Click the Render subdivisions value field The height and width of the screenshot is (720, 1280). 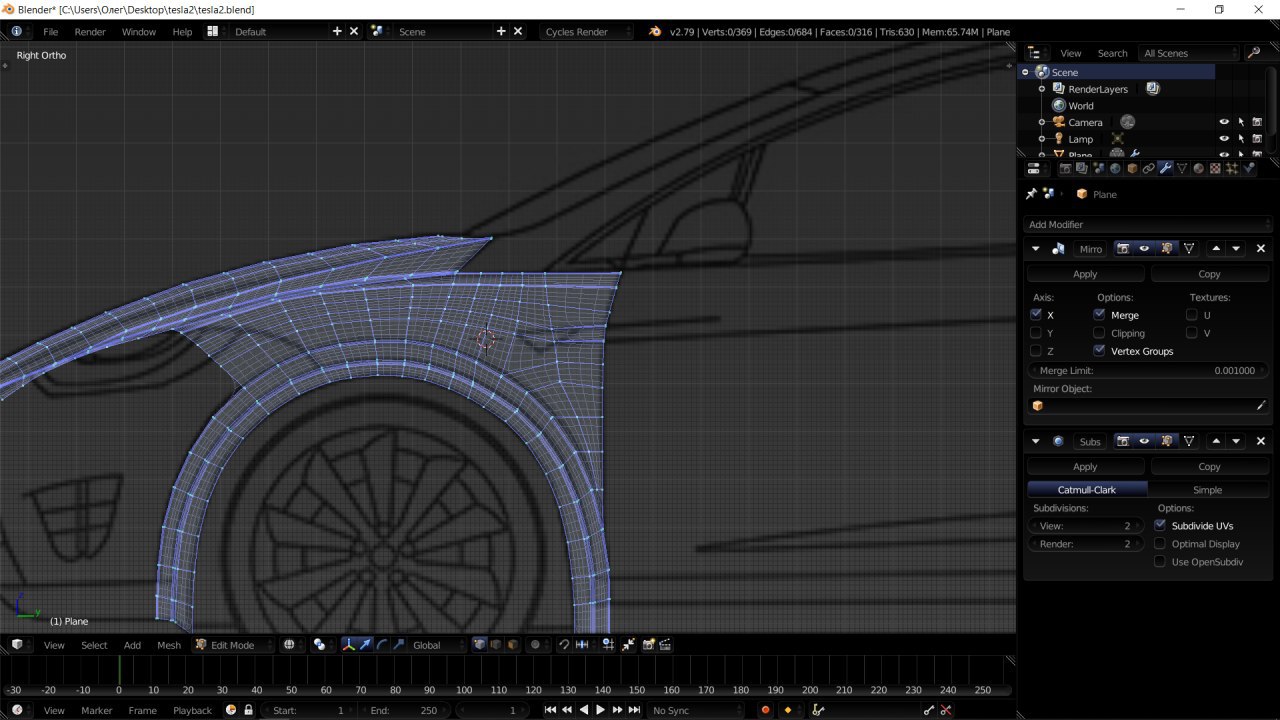1086,543
